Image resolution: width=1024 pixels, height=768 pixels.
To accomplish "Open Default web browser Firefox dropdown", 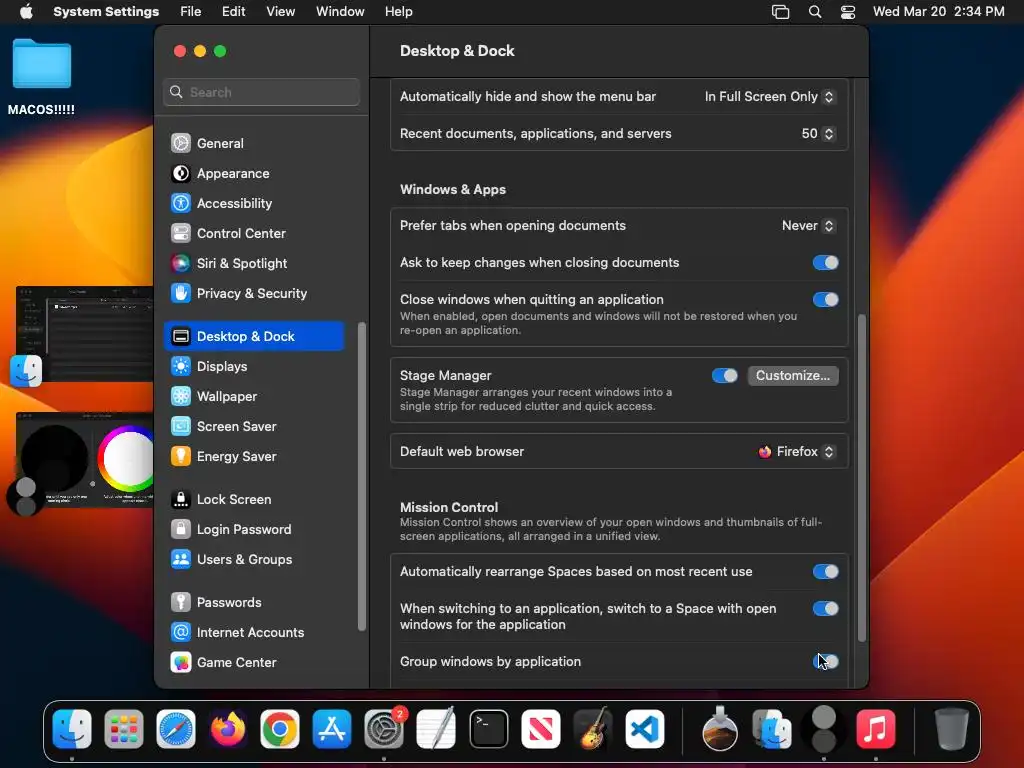I will (x=797, y=452).
